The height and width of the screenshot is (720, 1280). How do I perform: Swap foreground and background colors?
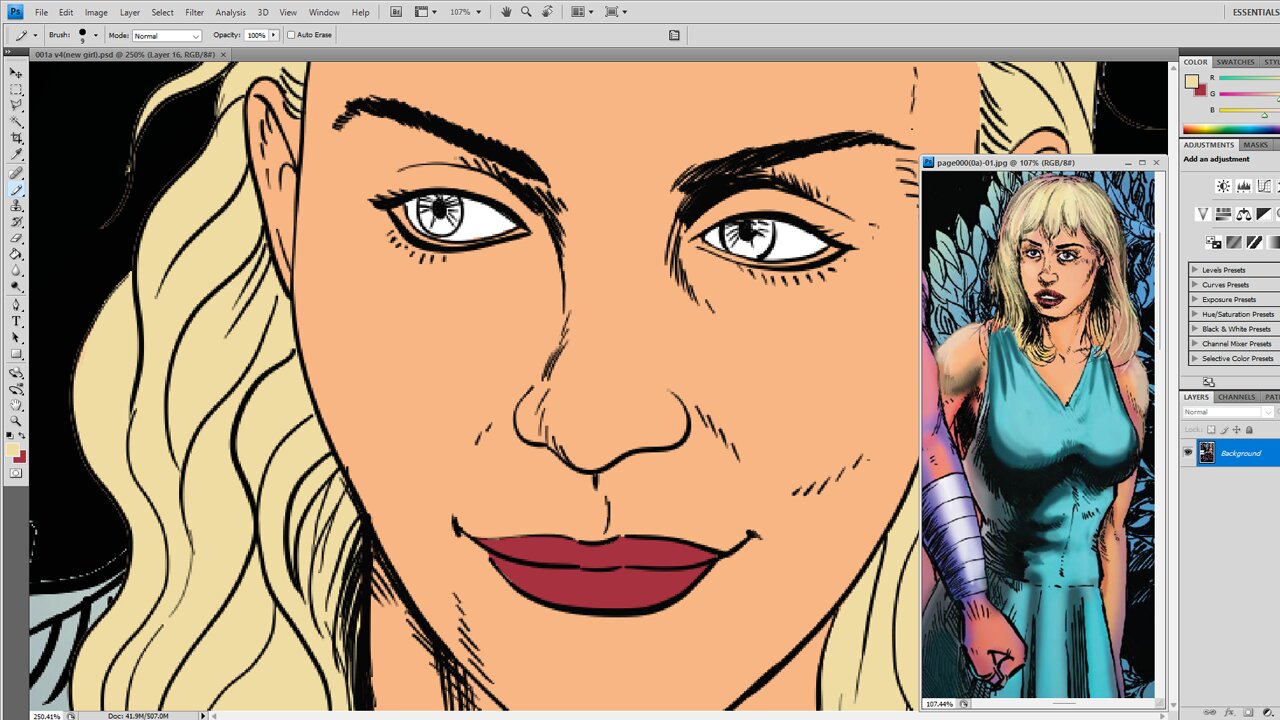click(23, 436)
